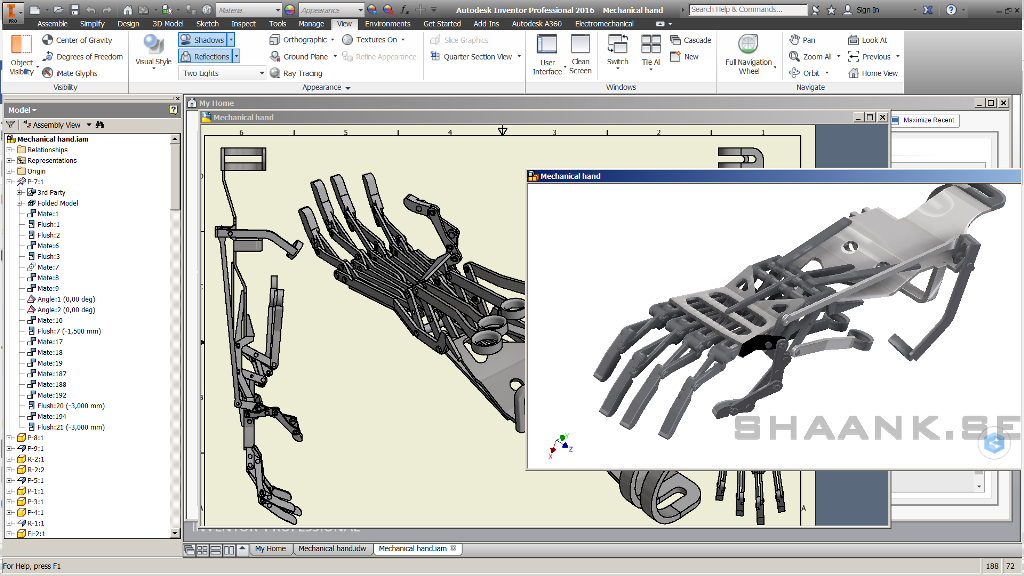1024x576 pixels.
Task: Collapse the P-7:1 component node
Action: 10,182
